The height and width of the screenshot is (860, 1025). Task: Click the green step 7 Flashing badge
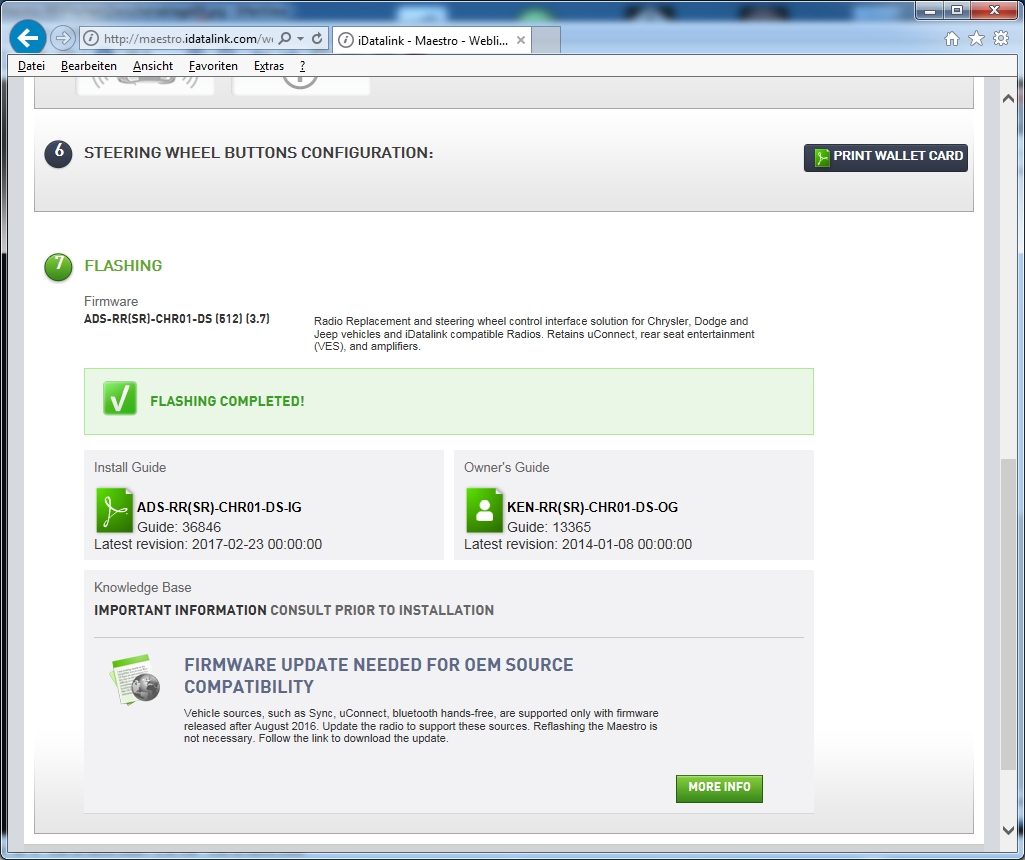pyautogui.click(x=58, y=267)
